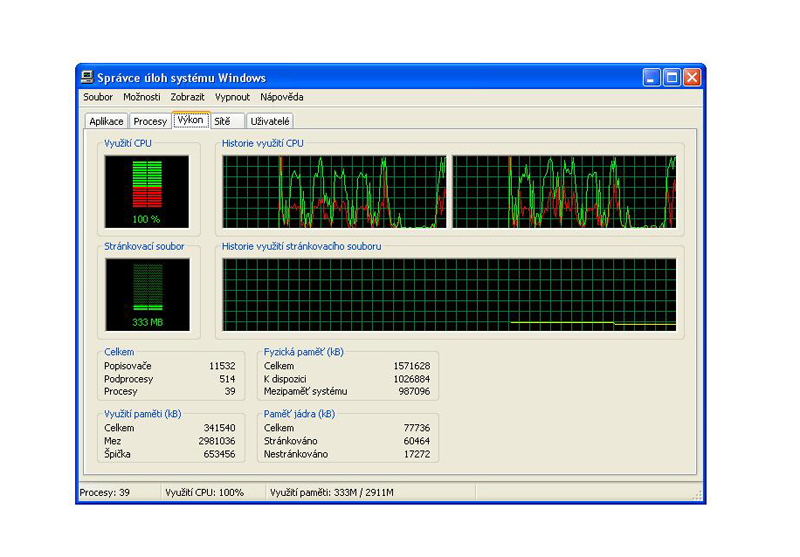Click the Stránkováno value 60464

point(417,441)
